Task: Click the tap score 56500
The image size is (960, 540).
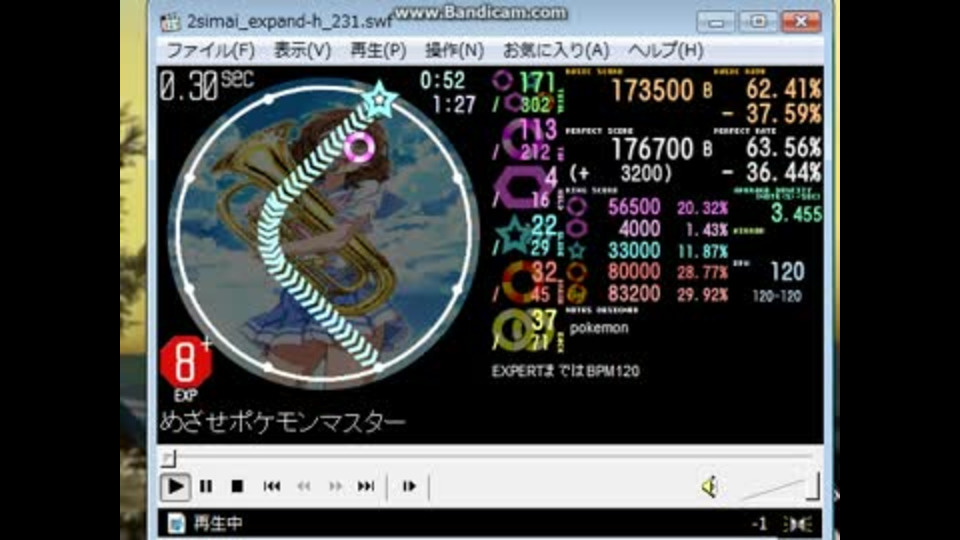Action: click(x=634, y=207)
